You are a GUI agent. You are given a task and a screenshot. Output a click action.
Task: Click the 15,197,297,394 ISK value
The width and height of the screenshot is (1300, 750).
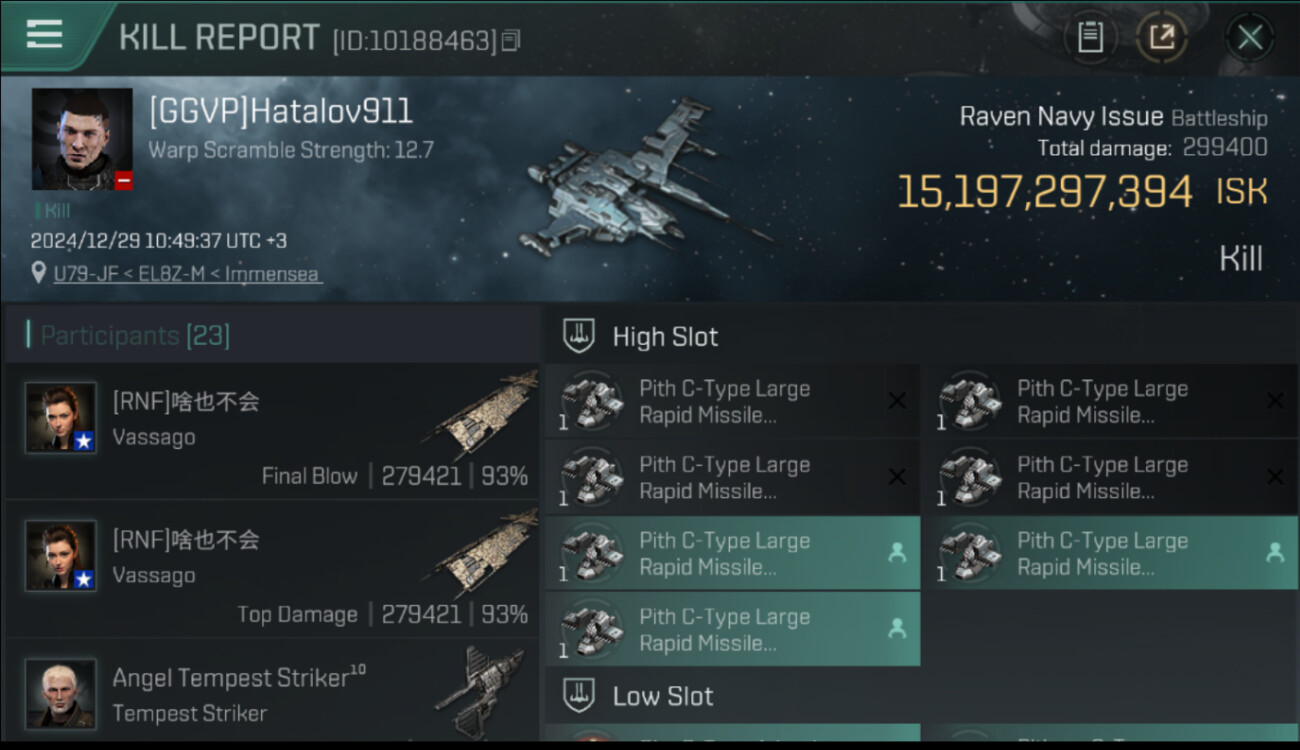pyautogui.click(x=1082, y=191)
